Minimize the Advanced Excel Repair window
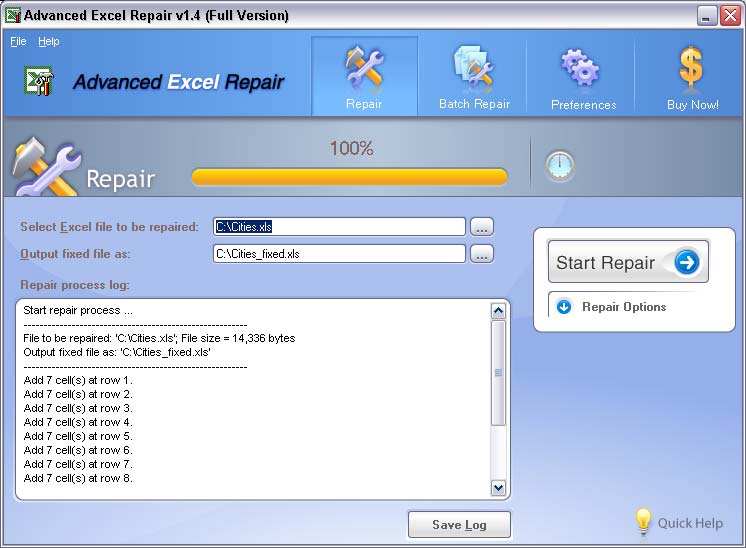 [x=707, y=16]
